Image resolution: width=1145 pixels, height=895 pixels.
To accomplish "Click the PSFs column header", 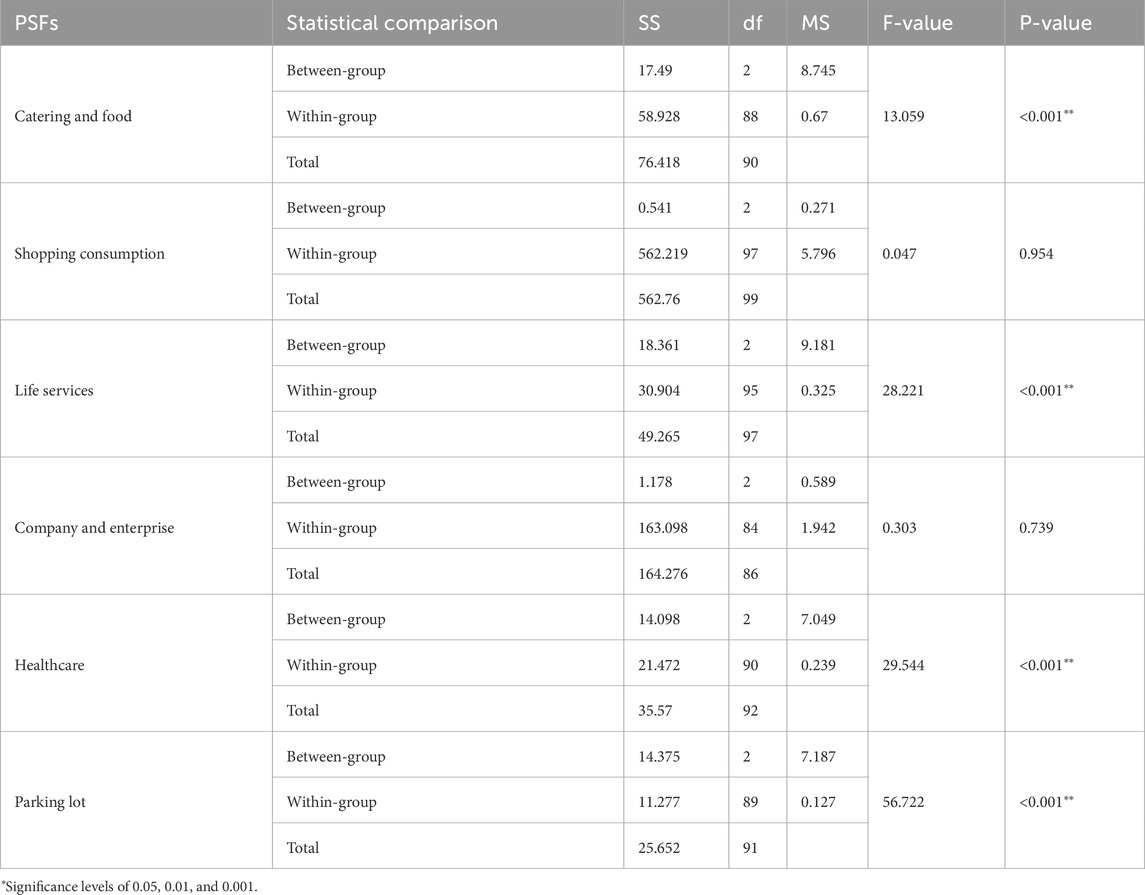I will tap(37, 23).
